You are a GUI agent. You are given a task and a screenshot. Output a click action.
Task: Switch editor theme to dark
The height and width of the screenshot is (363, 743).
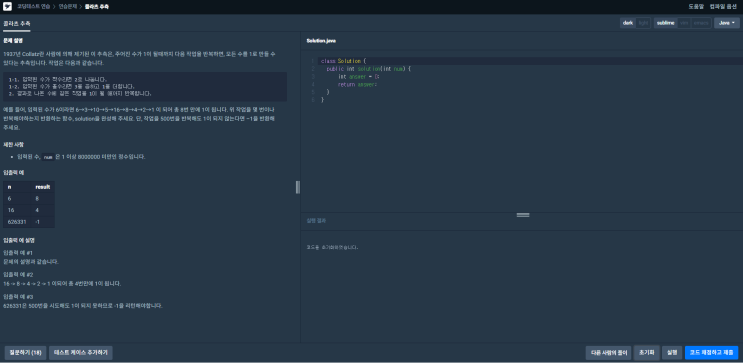[x=628, y=23]
